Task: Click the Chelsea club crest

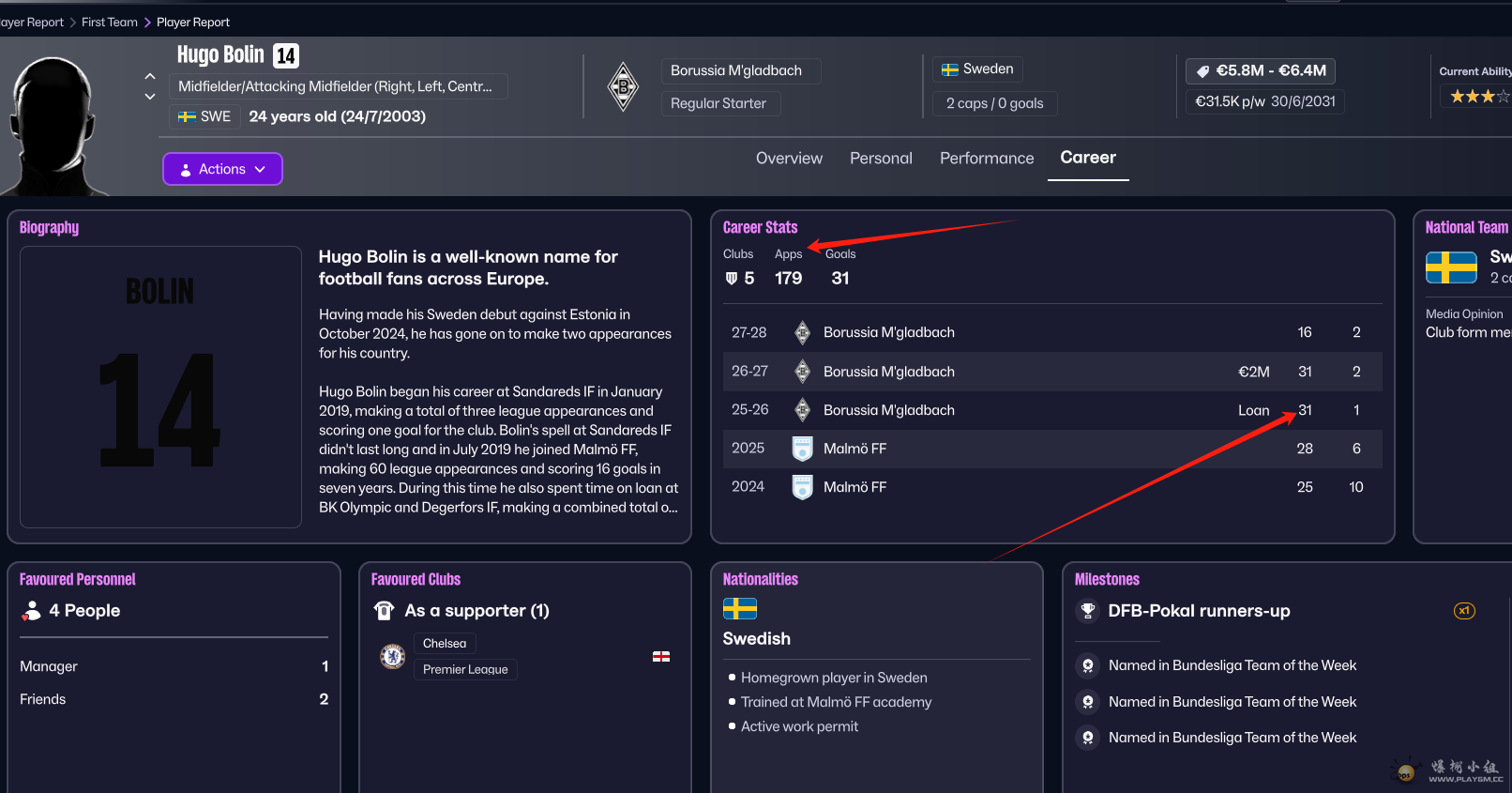Action: (393, 656)
